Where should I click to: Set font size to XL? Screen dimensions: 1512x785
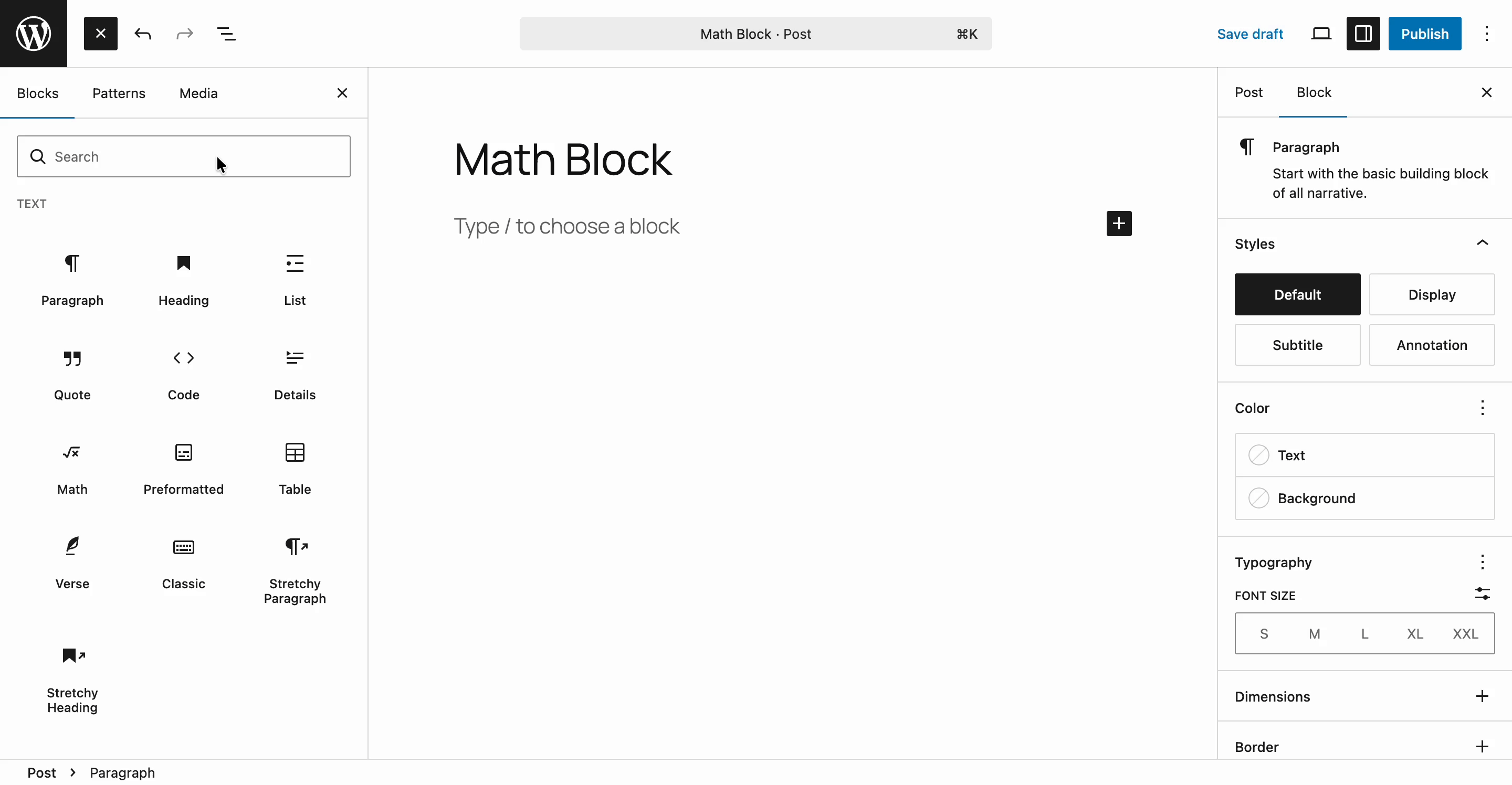pyautogui.click(x=1414, y=634)
